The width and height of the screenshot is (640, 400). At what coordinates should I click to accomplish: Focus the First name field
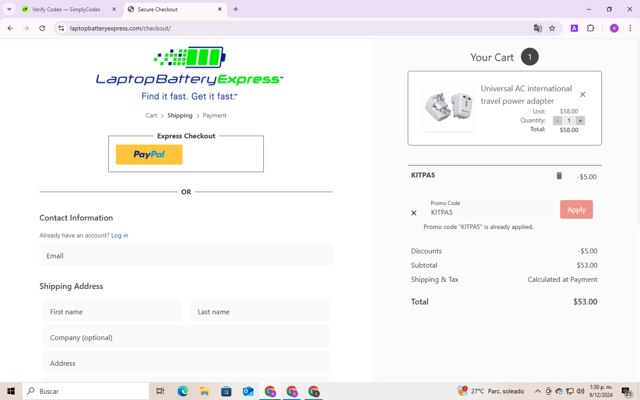(112, 311)
